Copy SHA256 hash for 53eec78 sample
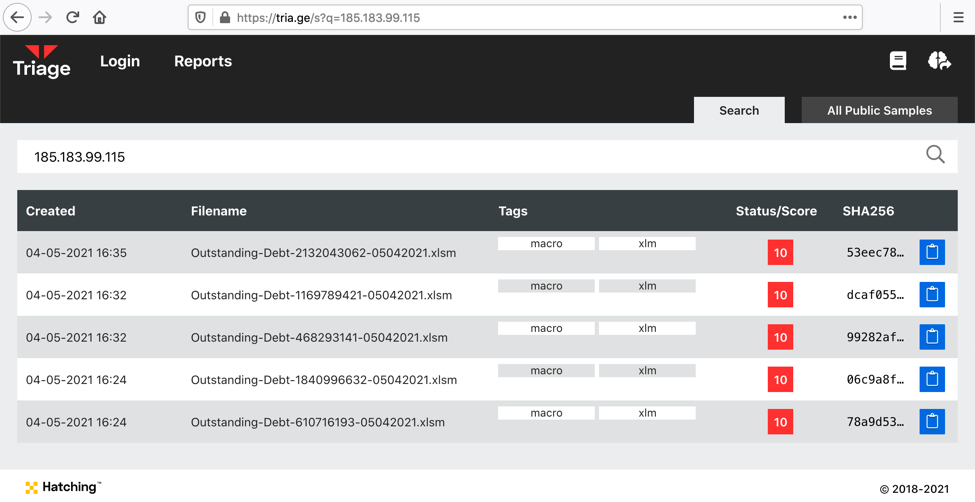This screenshot has height=502, width=975. coord(932,253)
